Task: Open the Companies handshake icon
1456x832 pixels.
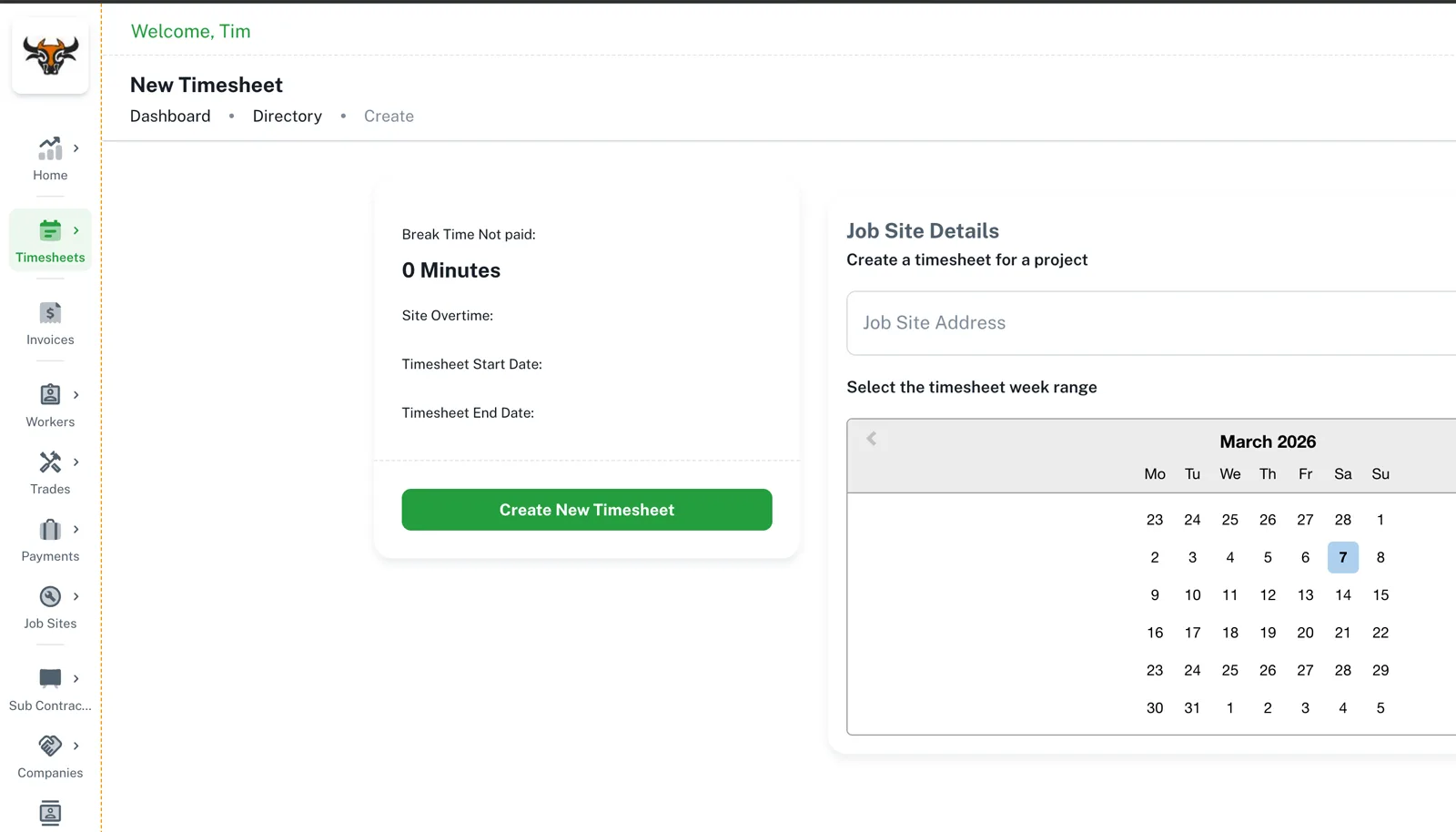Action: coord(50,746)
